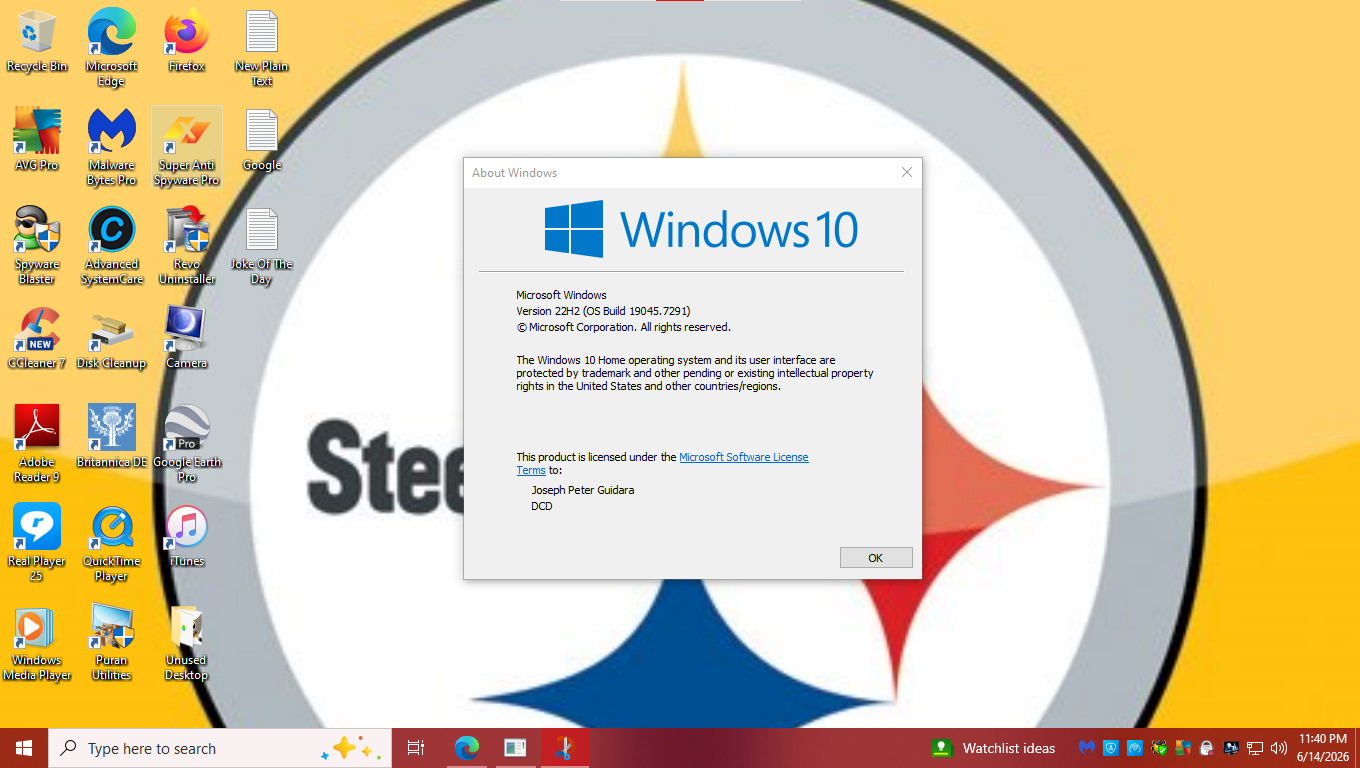Open Malwarebytes from the system tray
This screenshot has height=768, width=1360.
[x=1087, y=748]
